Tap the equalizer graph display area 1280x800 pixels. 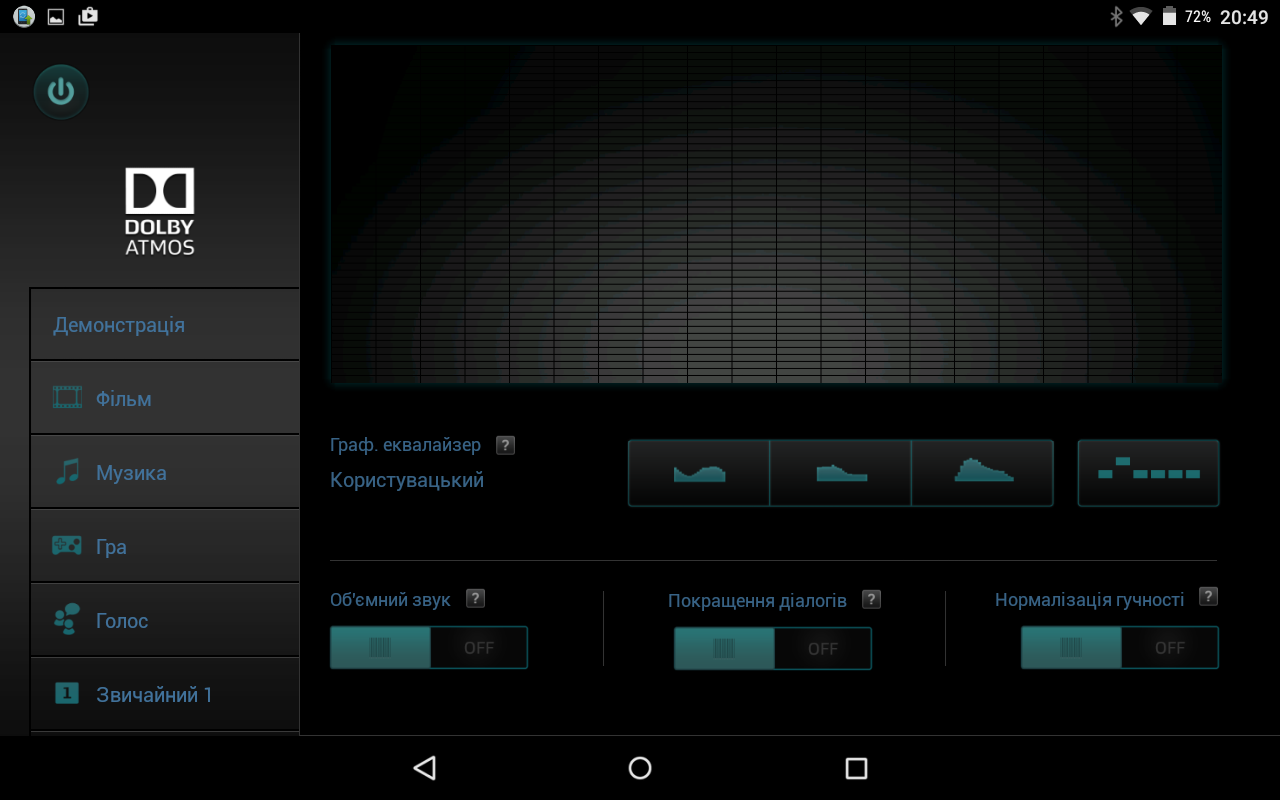776,215
